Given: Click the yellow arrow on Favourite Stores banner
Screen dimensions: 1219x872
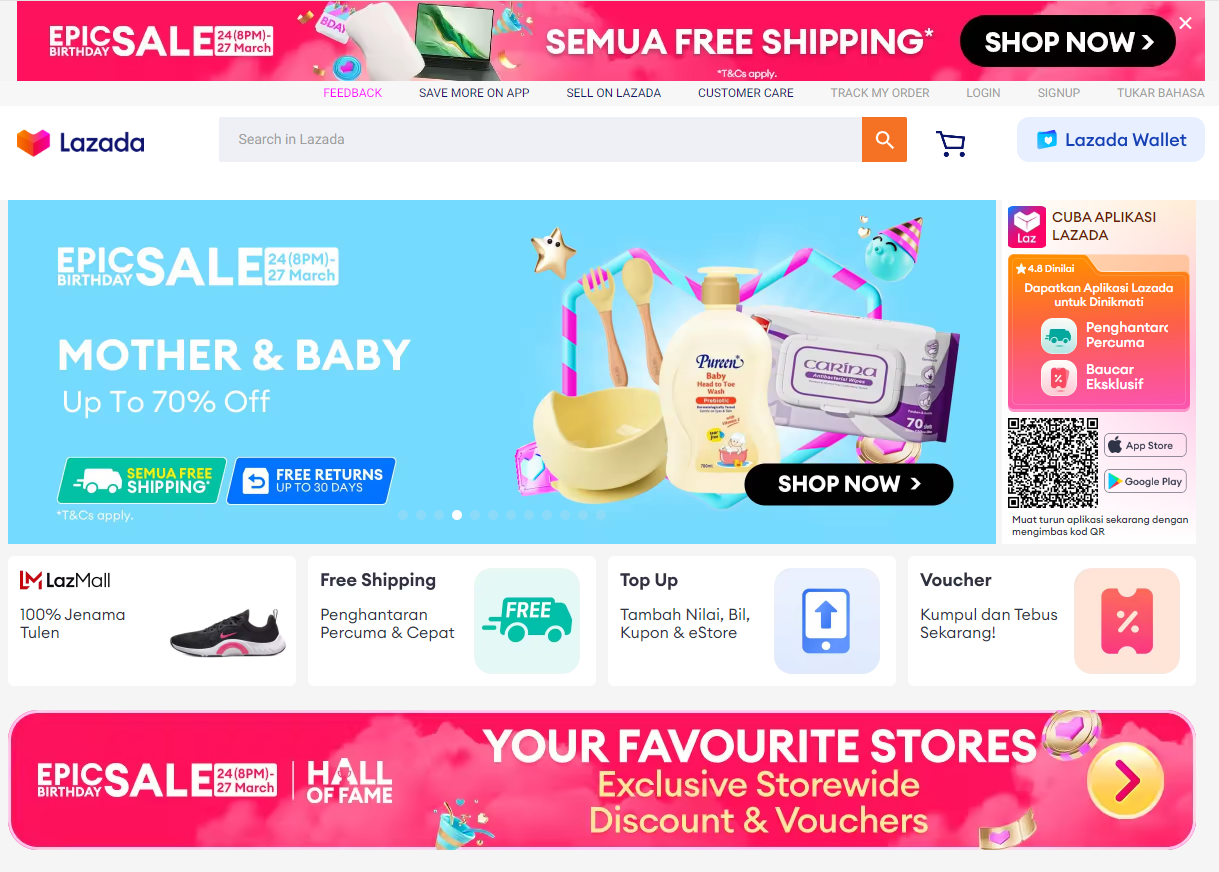Looking at the screenshot, I should 1125,780.
